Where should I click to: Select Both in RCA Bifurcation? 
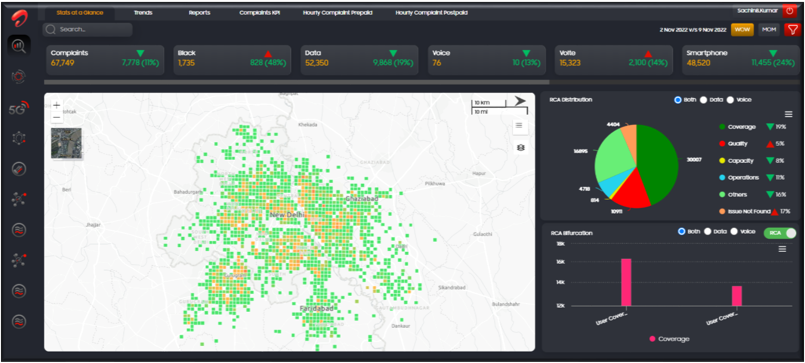(x=682, y=232)
